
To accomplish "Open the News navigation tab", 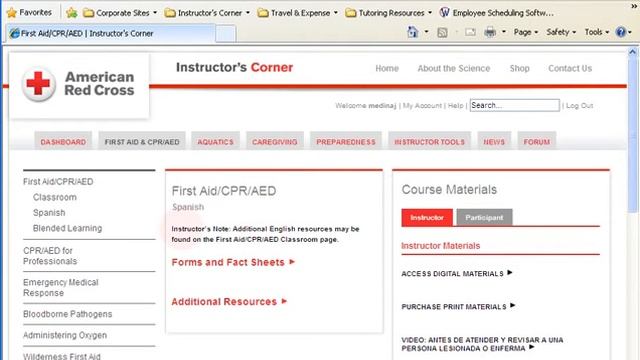I will 494,142.
